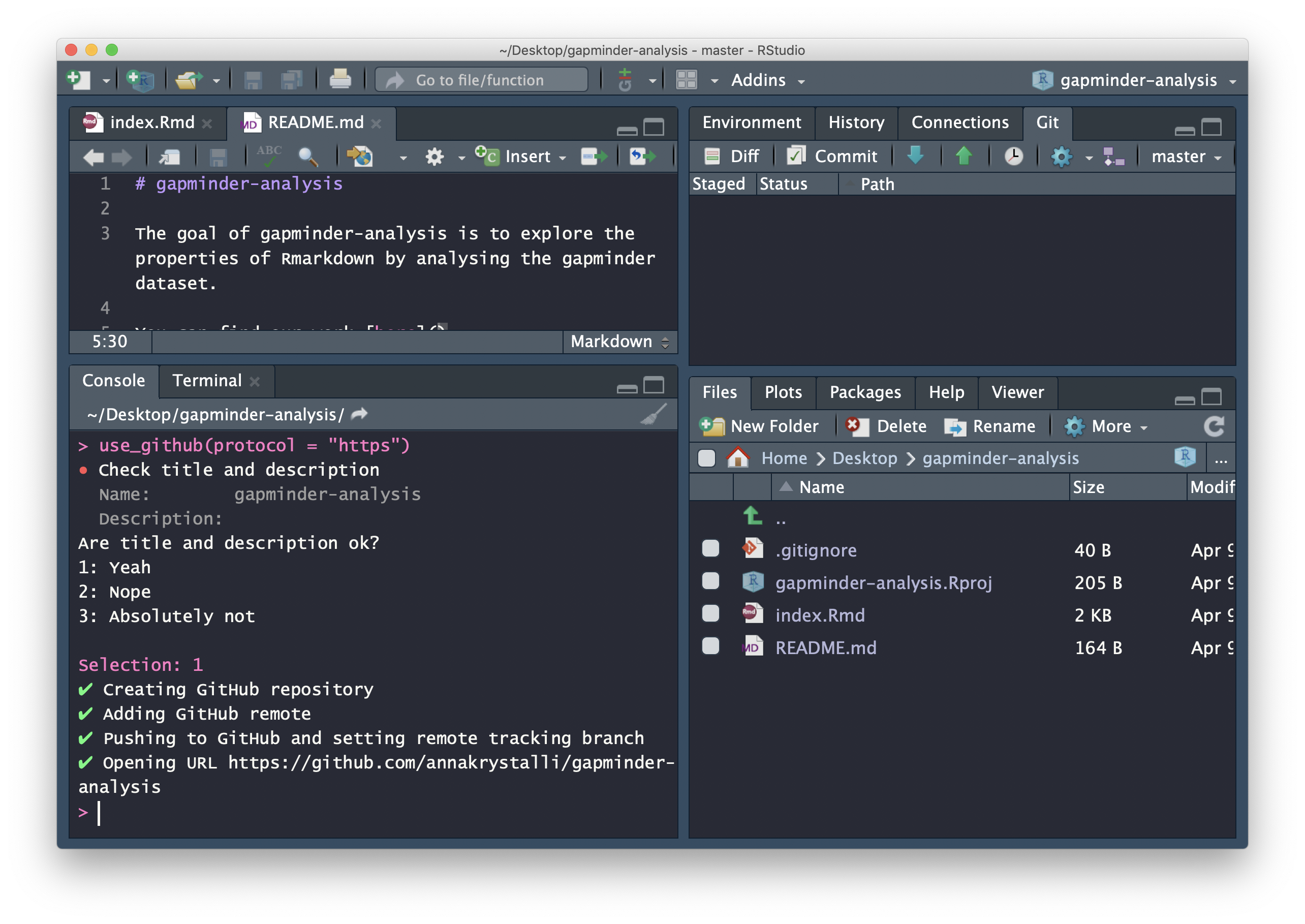Open the Preview options dropdown arrow
The image size is (1305, 924).
(x=403, y=158)
